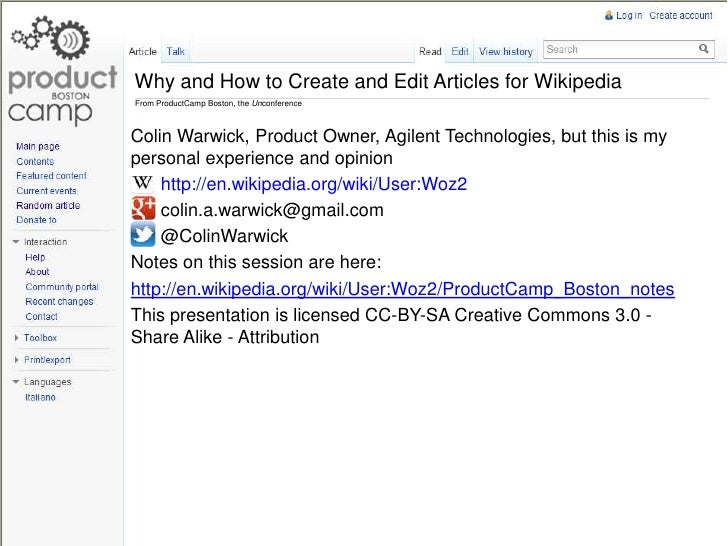
Task: Click the Twitter bird icon
Action: point(143,234)
